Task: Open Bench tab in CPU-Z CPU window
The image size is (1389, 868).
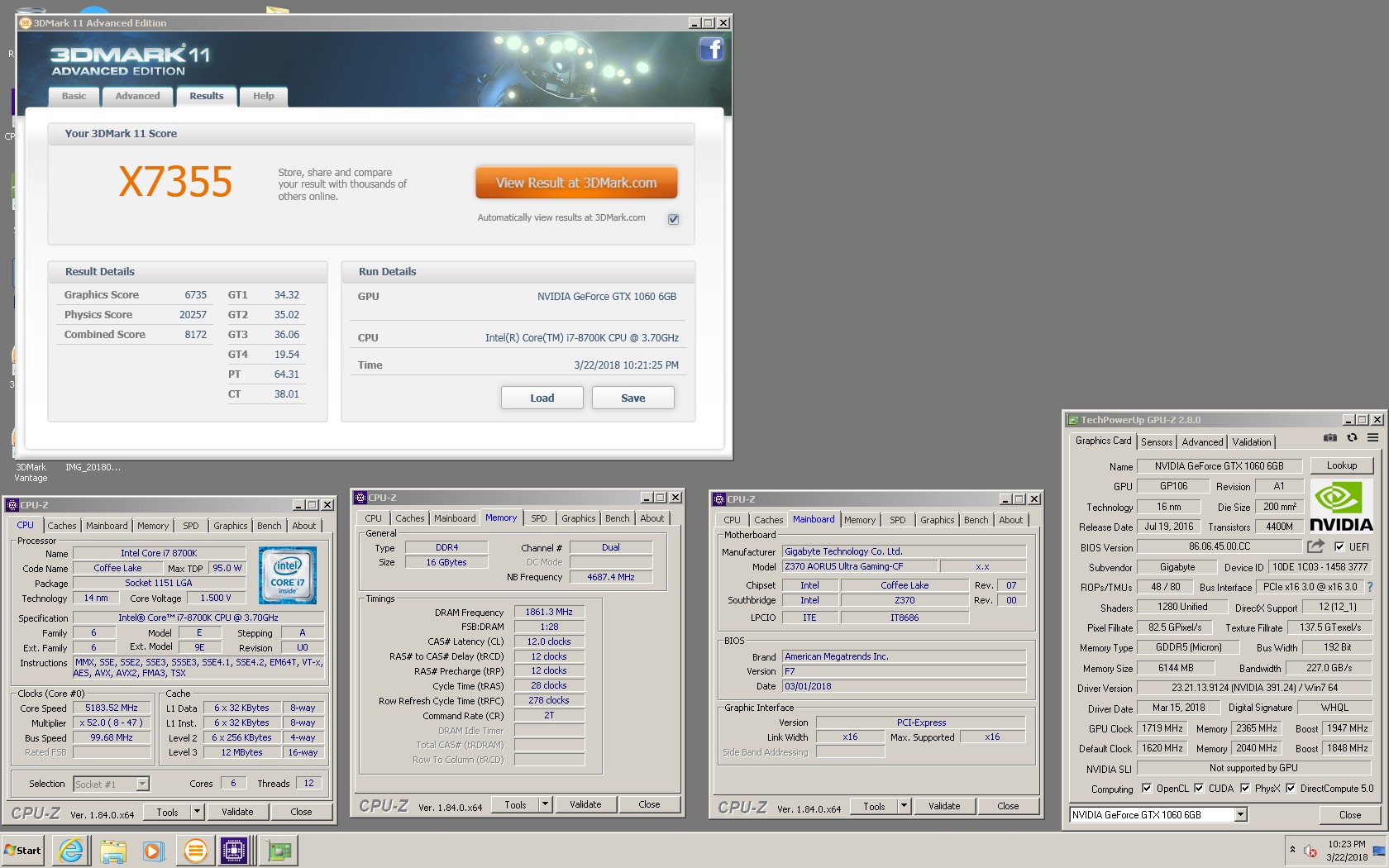Action: (x=269, y=526)
